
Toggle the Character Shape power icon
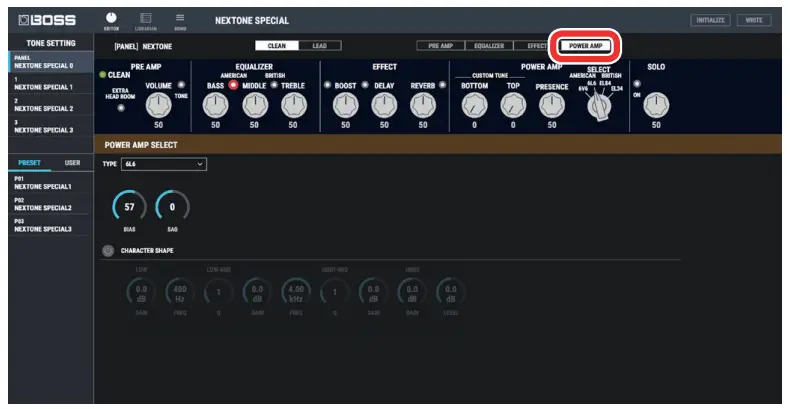[x=108, y=251]
